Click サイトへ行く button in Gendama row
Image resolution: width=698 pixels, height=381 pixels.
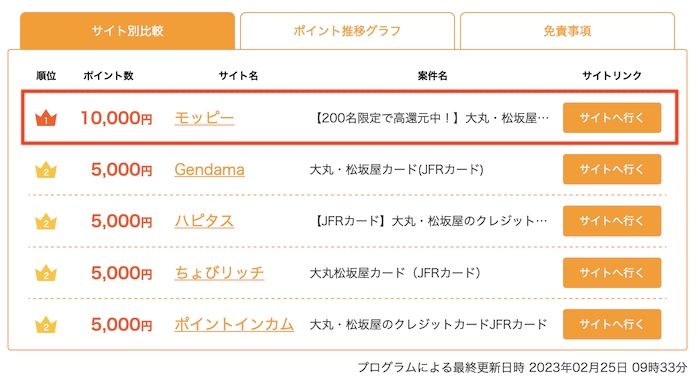pos(612,170)
